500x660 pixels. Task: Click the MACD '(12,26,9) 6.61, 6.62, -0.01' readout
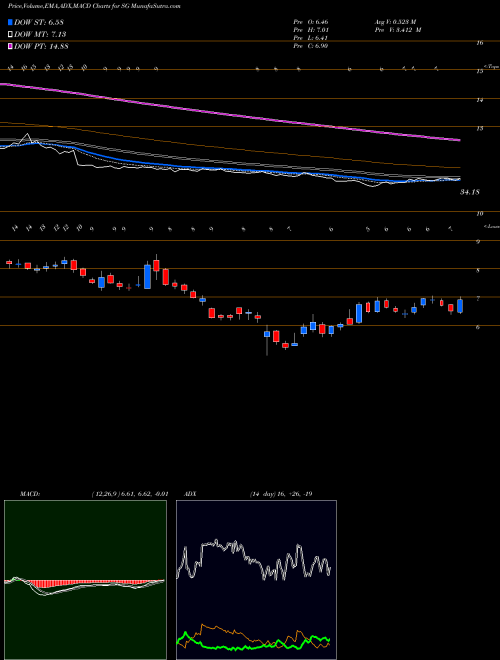(x=130, y=494)
